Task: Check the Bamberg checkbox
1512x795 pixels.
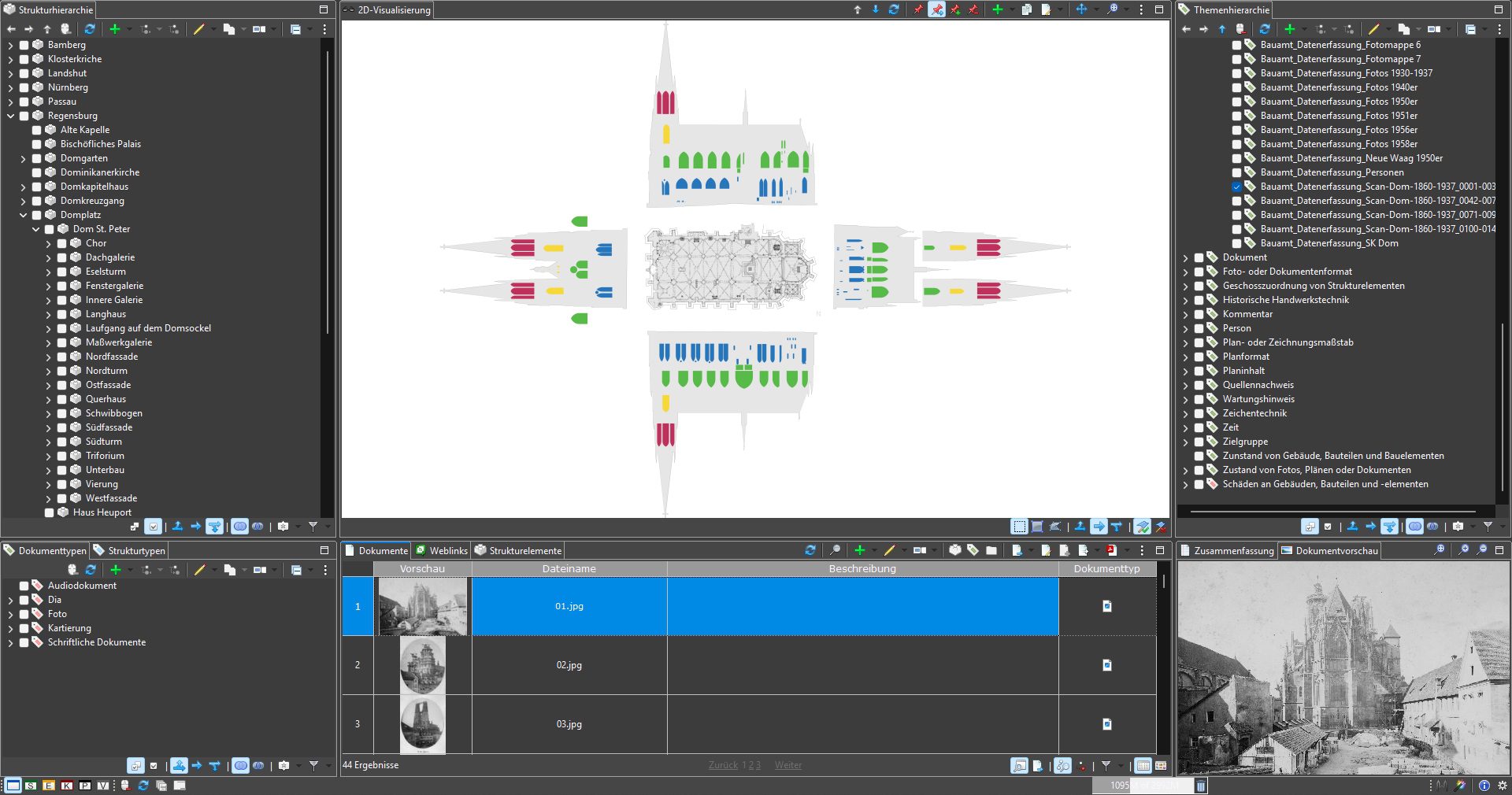Action: [x=24, y=46]
